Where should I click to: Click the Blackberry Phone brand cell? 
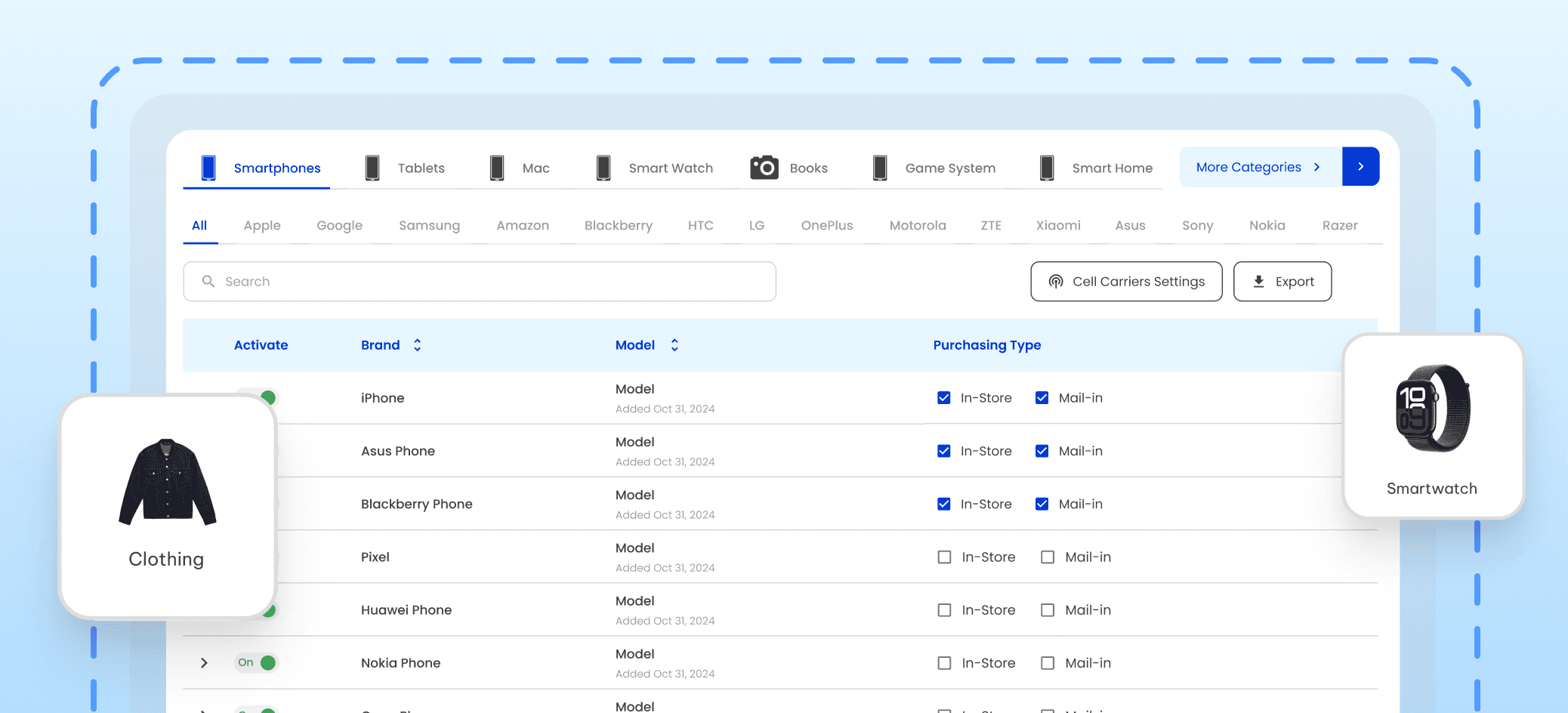click(x=416, y=504)
